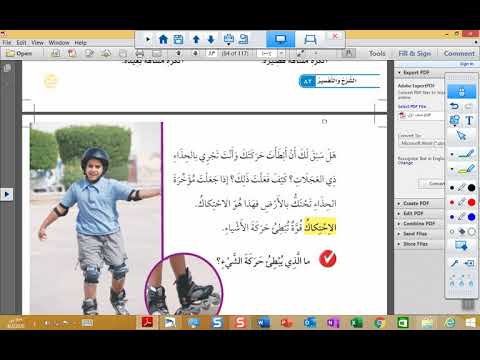
Task: Open the zoom level dropdown arrow
Action: coord(281,53)
